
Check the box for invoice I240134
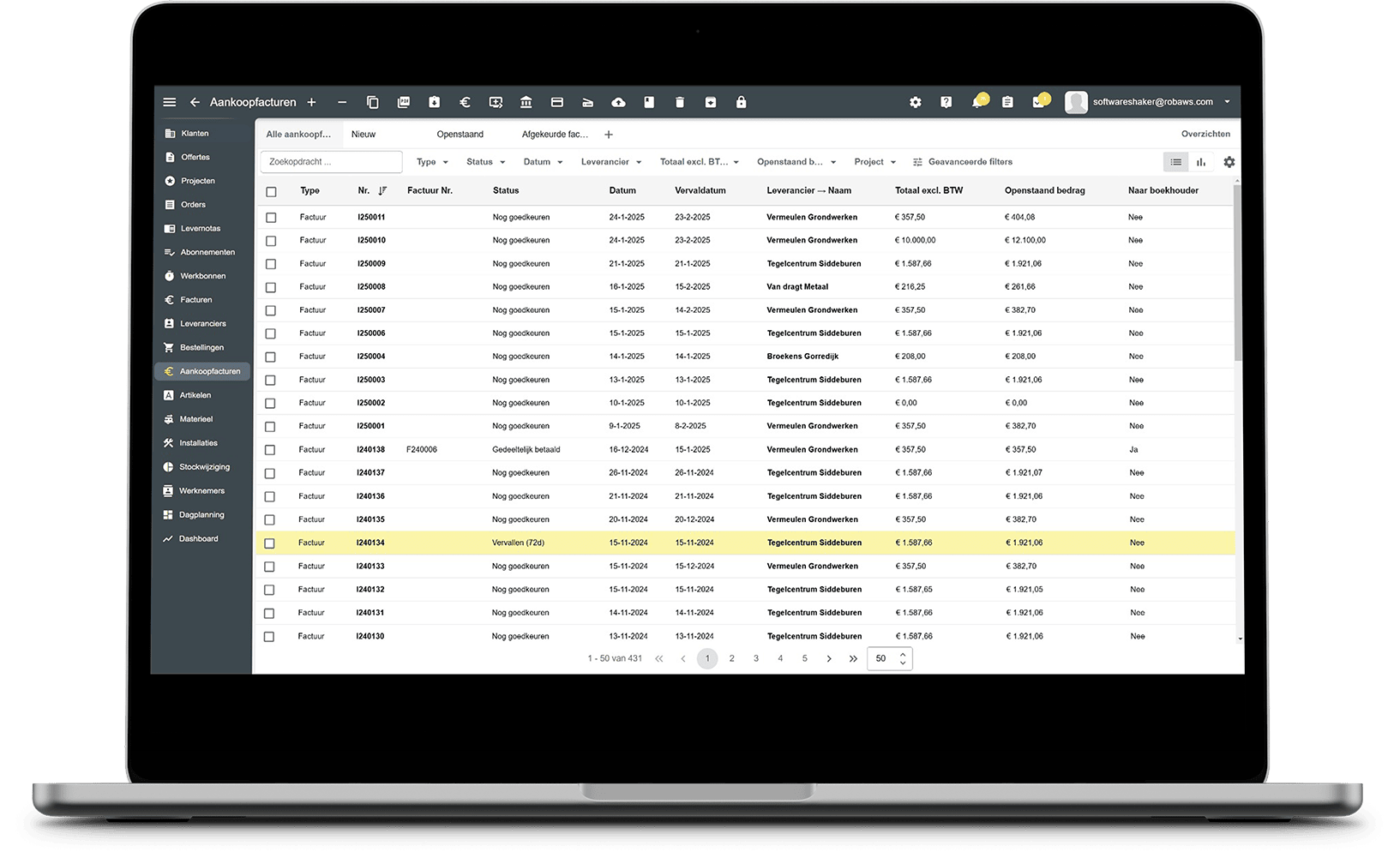point(270,543)
